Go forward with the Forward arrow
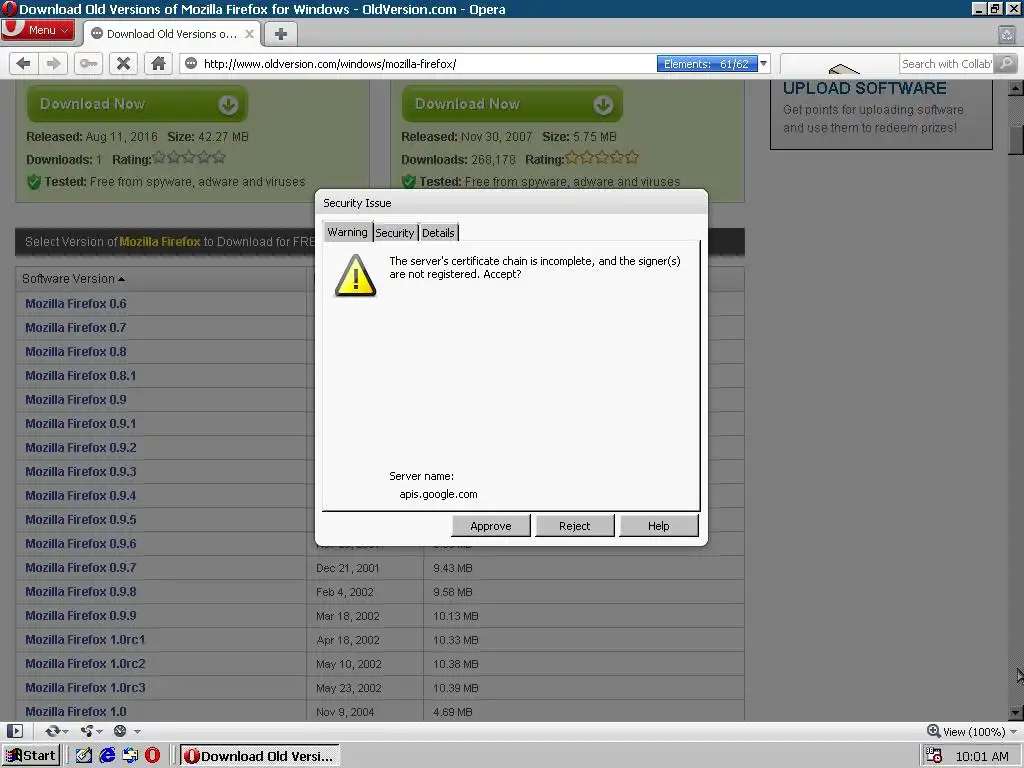The width and height of the screenshot is (1024, 768). point(54,63)
